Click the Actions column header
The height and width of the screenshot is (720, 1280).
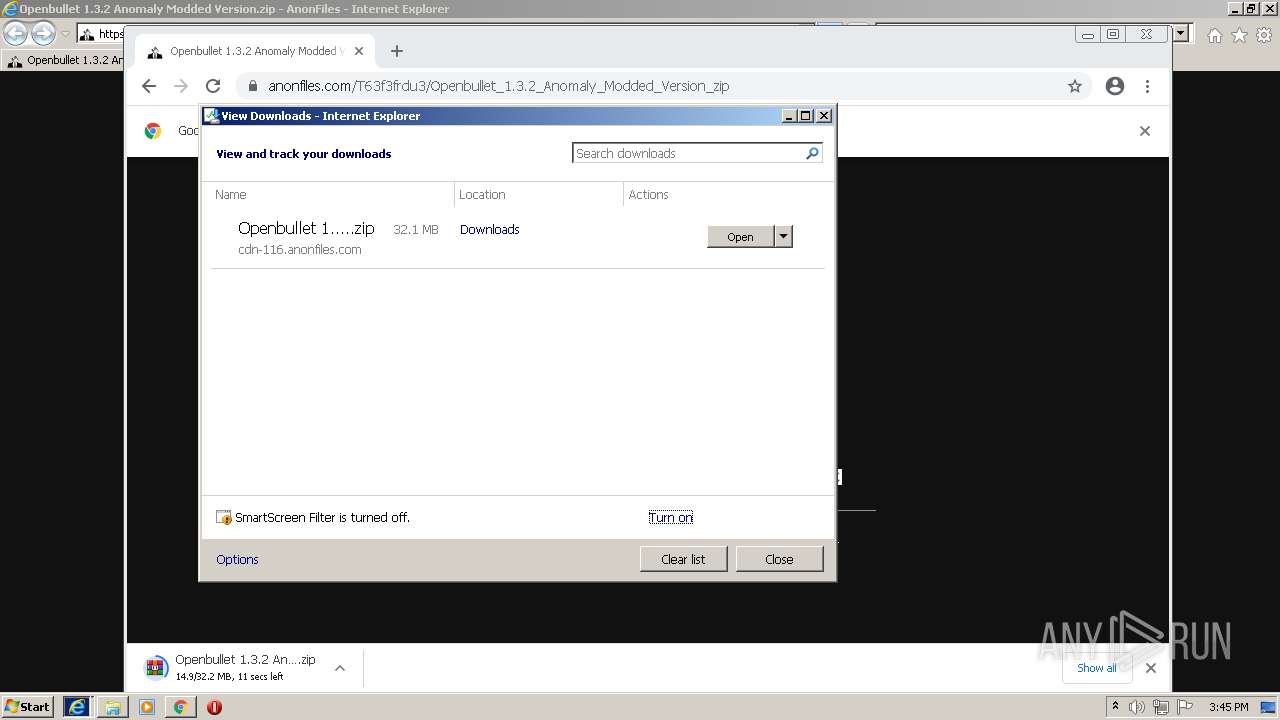click(648, 195)
